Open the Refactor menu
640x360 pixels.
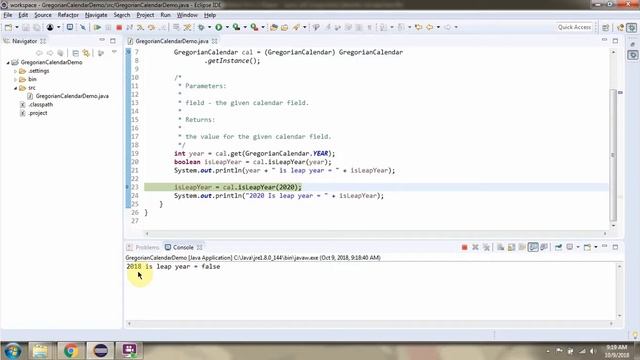click(68, 15)
